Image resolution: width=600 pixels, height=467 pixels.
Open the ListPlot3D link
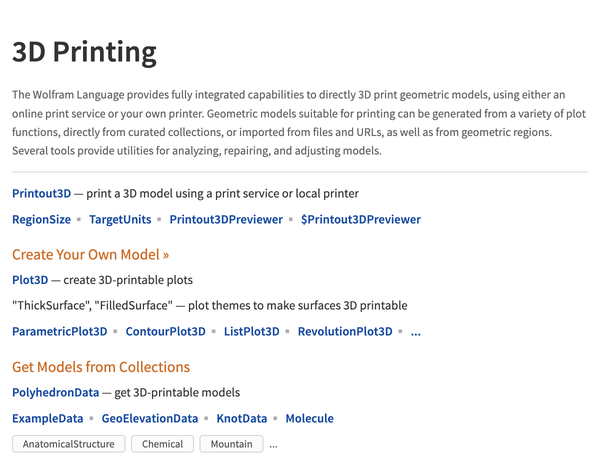(x=252, y=331)
